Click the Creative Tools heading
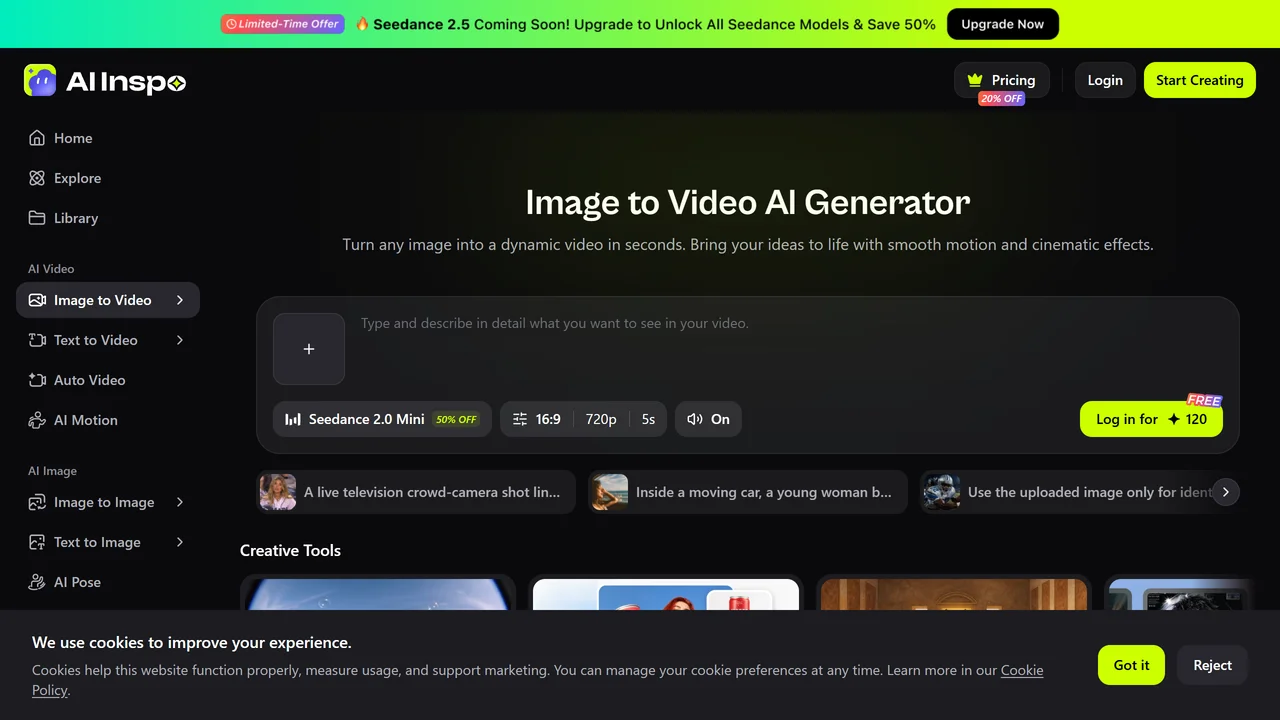The width and height of the screenshot is (1280, 720). pos(290,550)
